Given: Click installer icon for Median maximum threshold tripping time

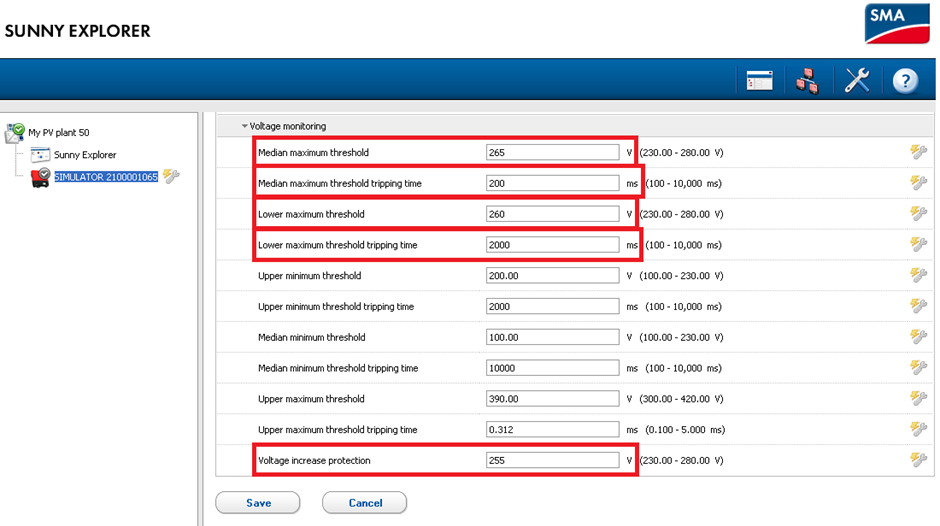Looking at the screenshot, I should click(x=918, y=182).
